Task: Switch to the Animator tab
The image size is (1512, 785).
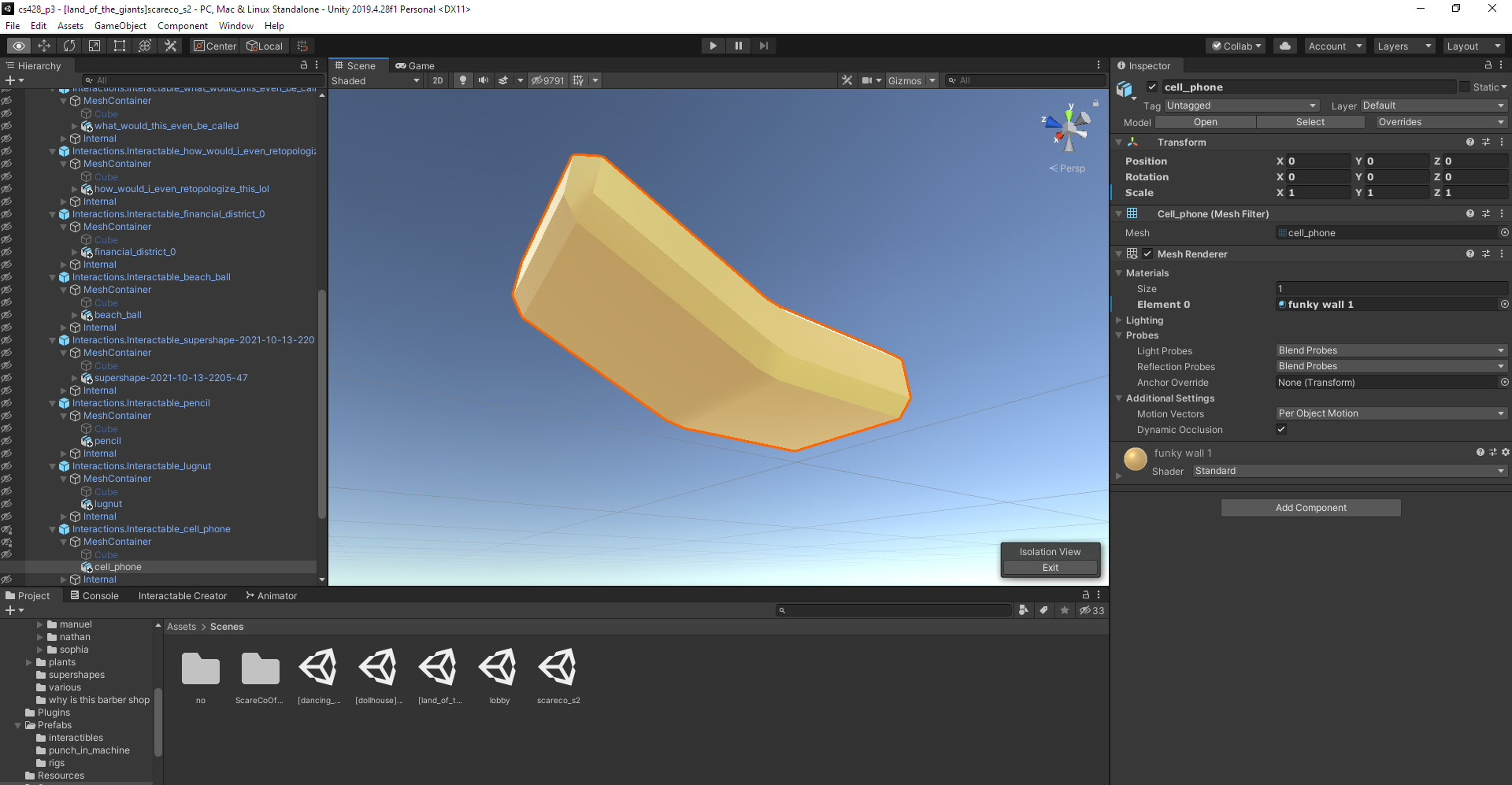Action: point(272,596)
